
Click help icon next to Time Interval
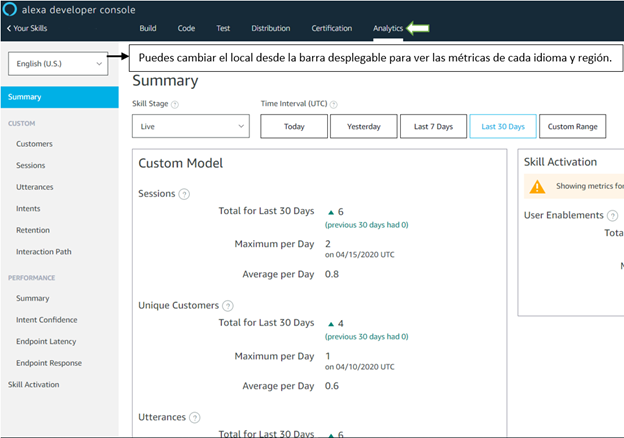click(x=333, y=104)
